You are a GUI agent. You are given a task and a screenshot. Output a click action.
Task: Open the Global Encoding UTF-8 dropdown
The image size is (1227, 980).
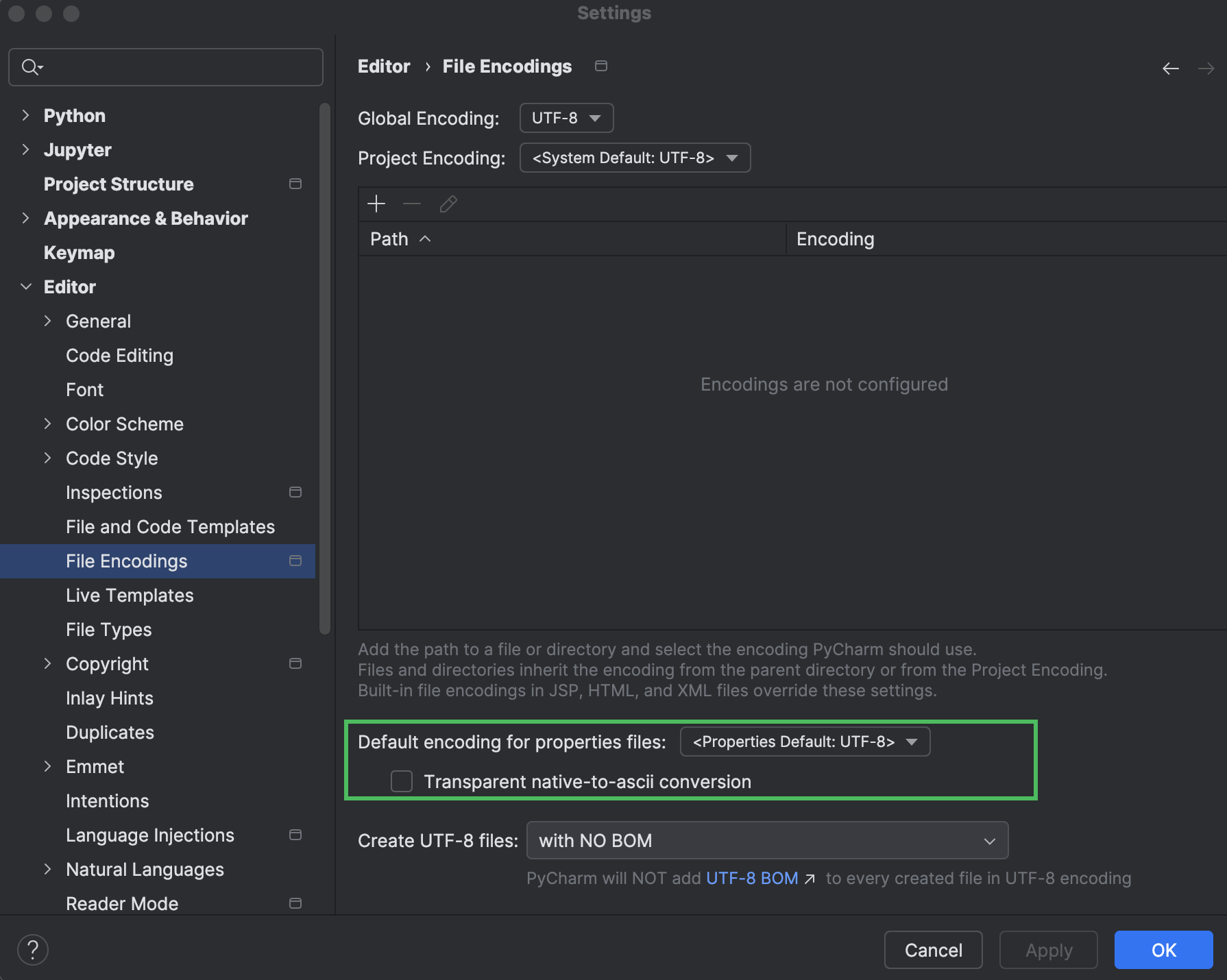[x=566, y=118]
